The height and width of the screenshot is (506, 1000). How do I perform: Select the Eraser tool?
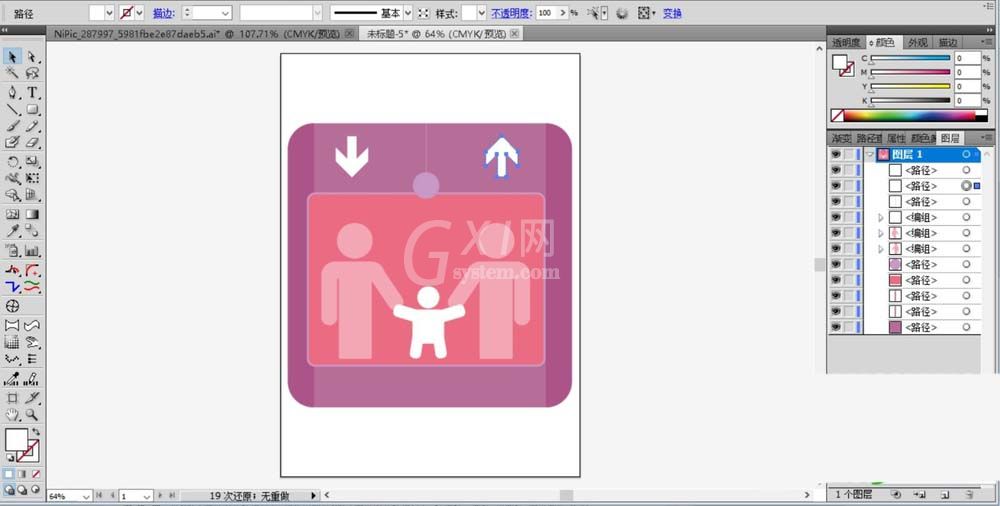(x=32, y=142)
